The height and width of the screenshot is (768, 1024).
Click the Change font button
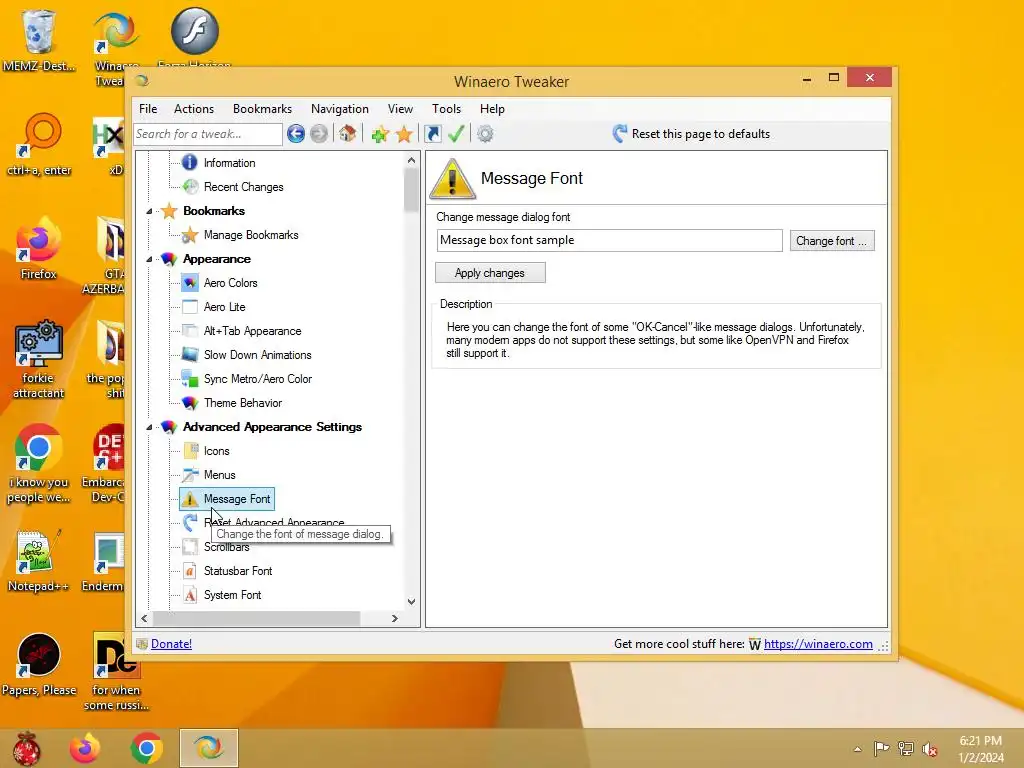point(832,241)
